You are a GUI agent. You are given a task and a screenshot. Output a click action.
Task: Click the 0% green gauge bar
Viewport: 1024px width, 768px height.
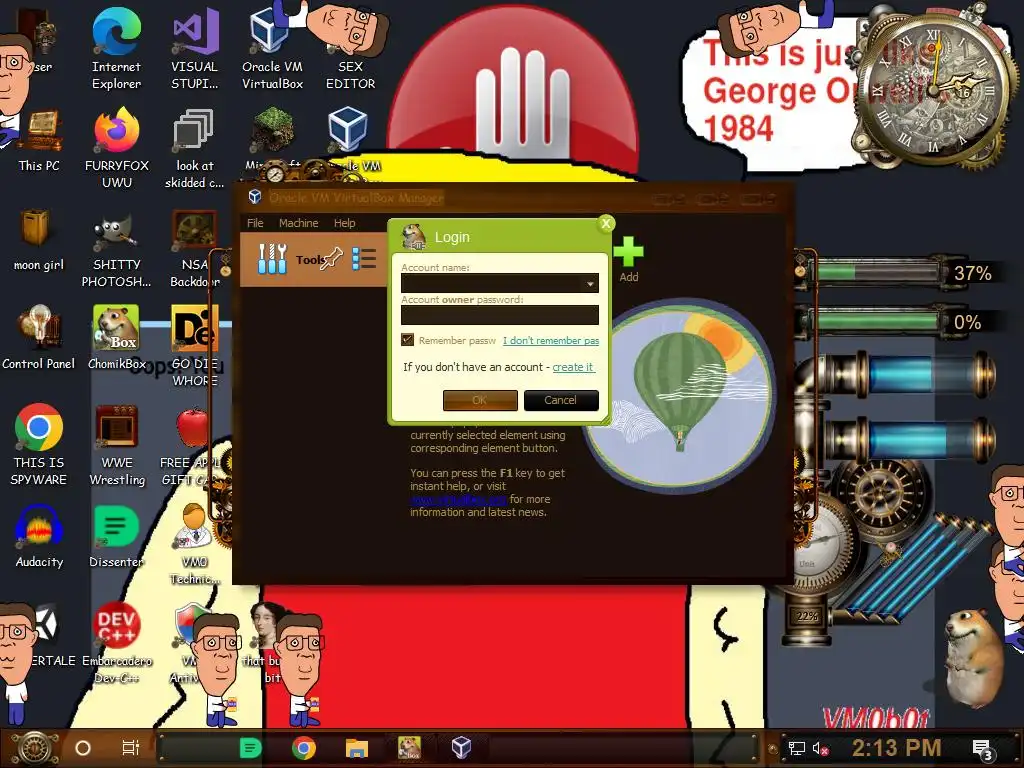pyautogui.click(x=877, y=321)
